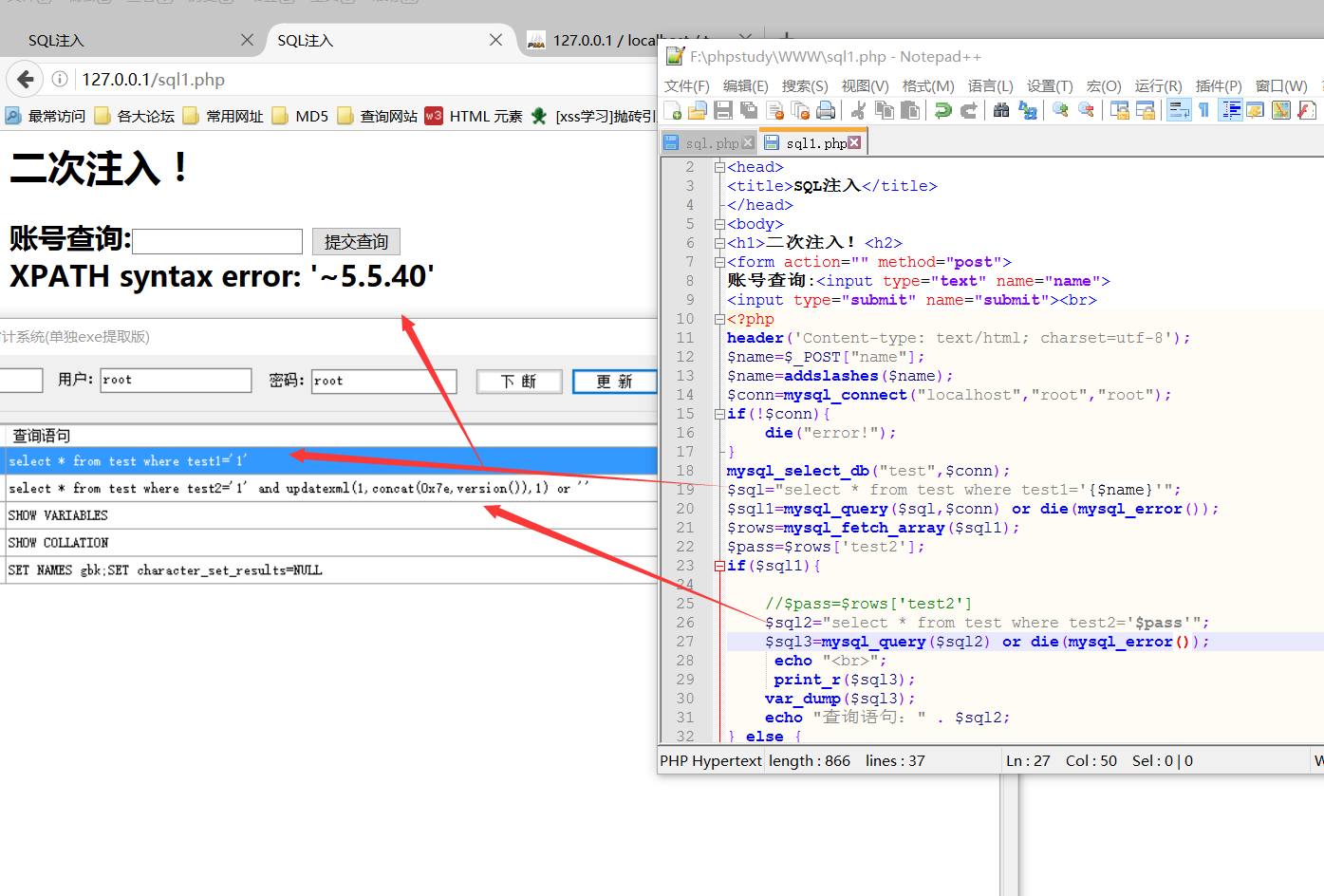Viewport: 1324px width, 896px height.
Task: Select the SHOW VARIABLES query row
Action: tap(329, 515)
